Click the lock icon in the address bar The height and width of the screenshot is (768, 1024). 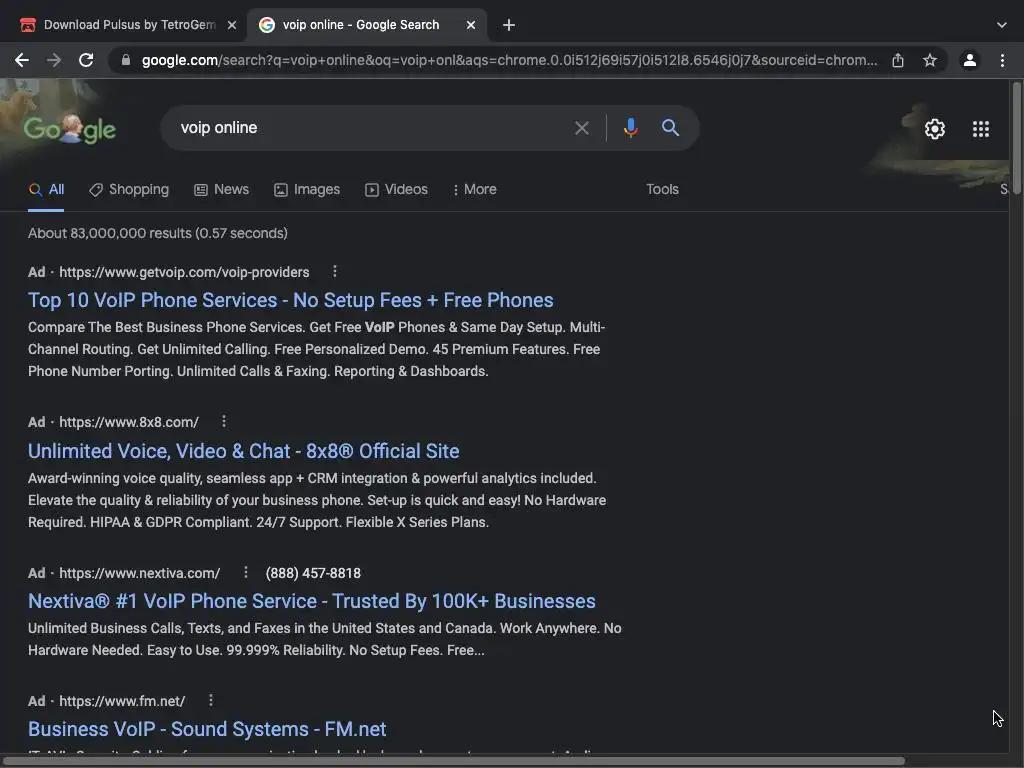126,60
